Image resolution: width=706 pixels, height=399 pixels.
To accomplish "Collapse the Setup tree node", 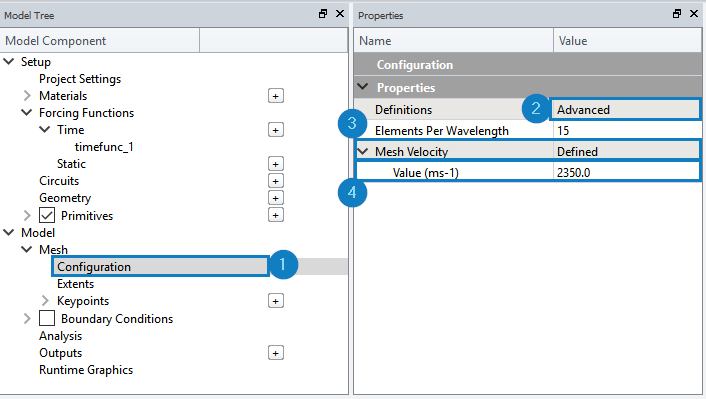I will pos(9,61).
